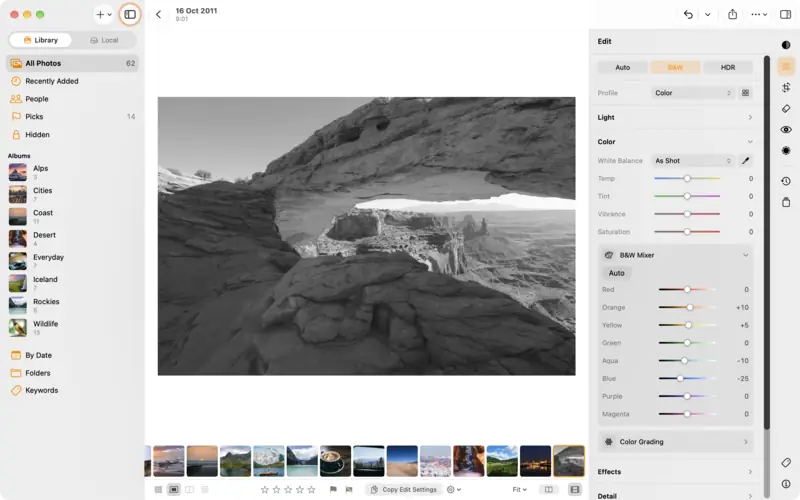Flag the photo as rejected
This screenshot has height=500, width=800.
(349, 490)
